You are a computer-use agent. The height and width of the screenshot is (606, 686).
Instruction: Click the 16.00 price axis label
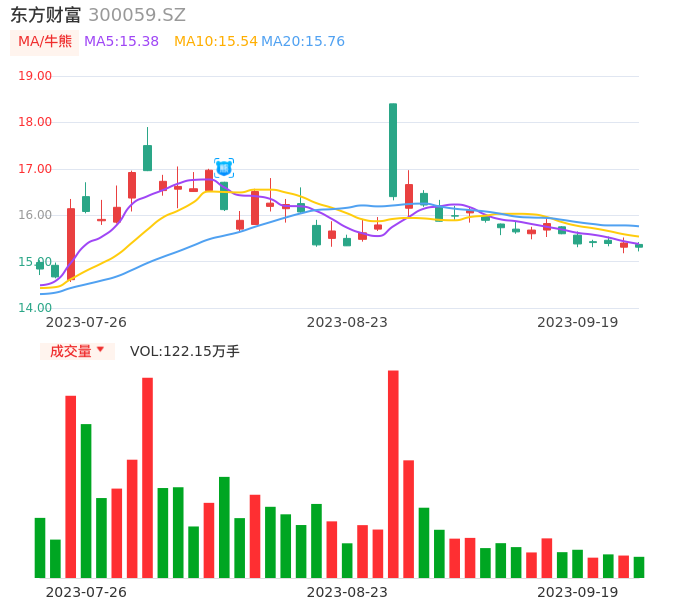(35, 215)
